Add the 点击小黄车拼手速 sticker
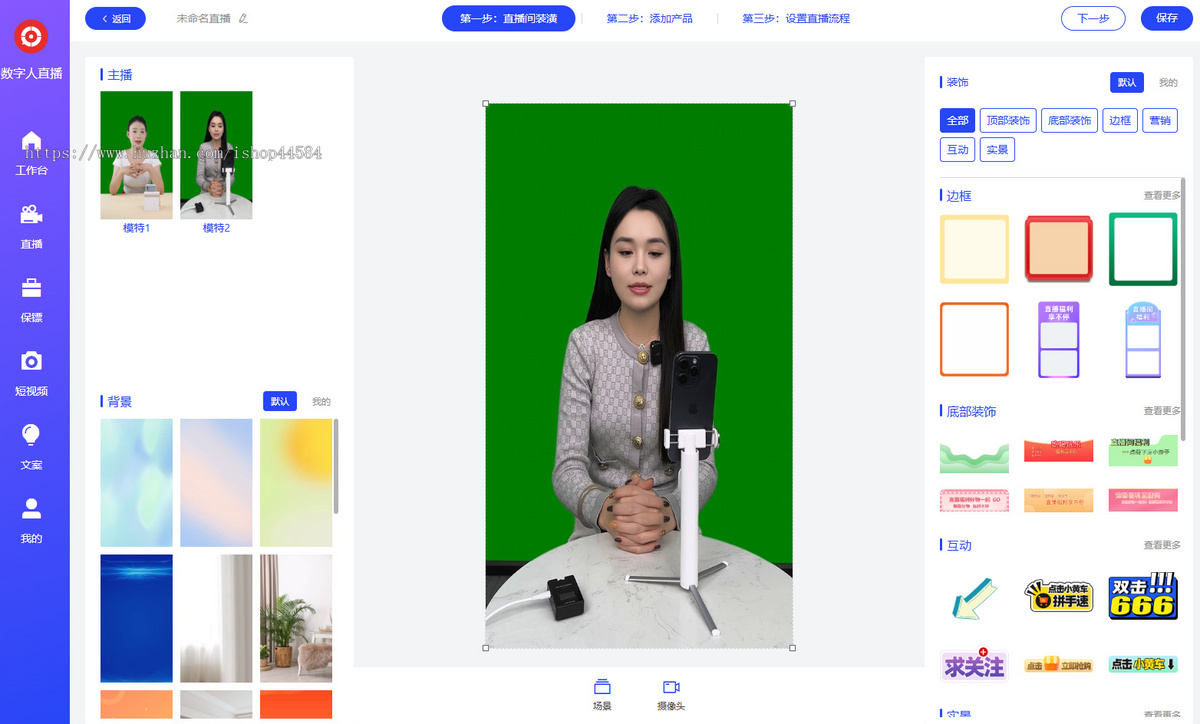This screenshot has width=1200, height=724. click(x=1058, y=597)
